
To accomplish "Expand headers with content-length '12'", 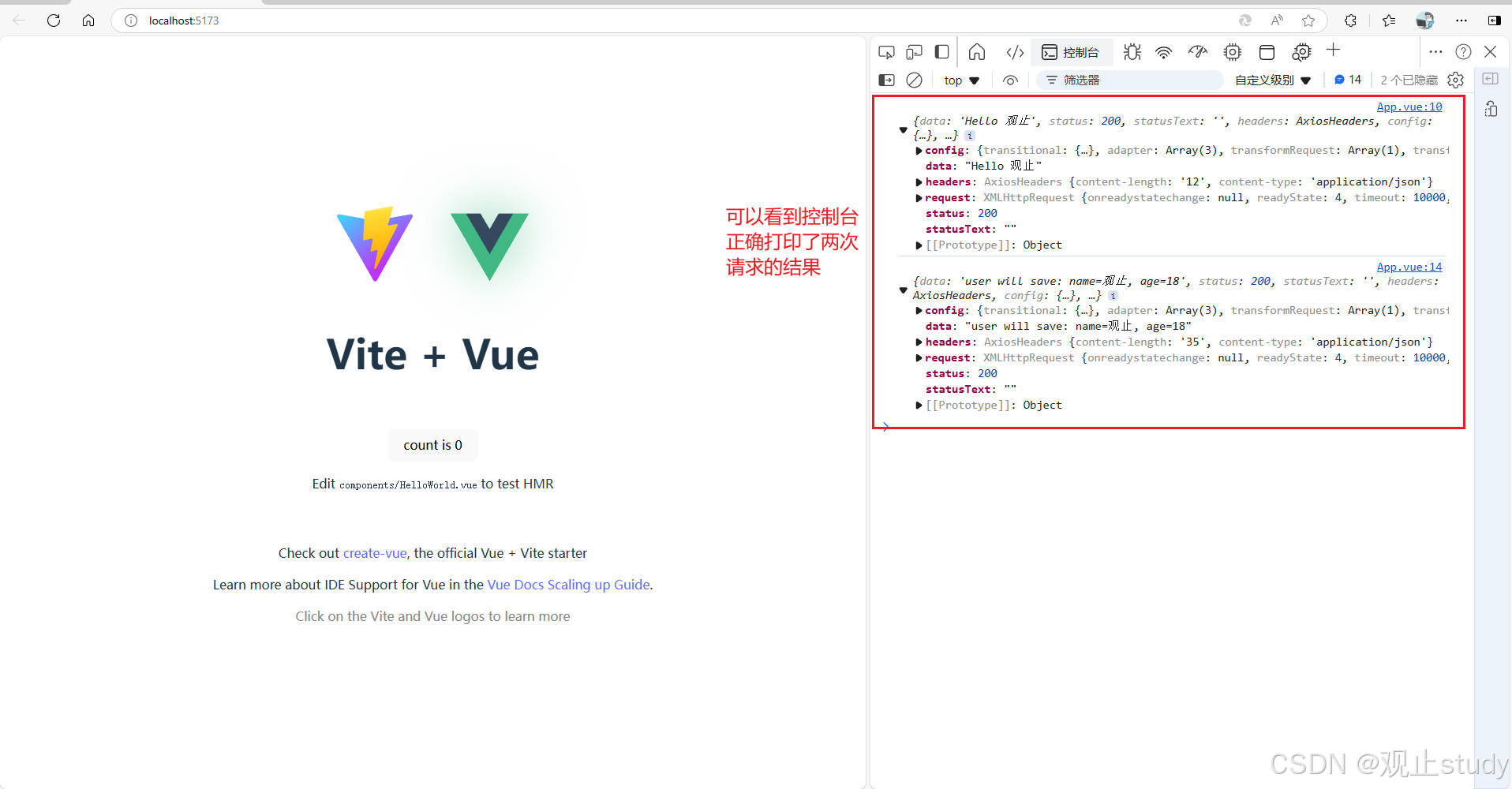I will coord(919,182).
